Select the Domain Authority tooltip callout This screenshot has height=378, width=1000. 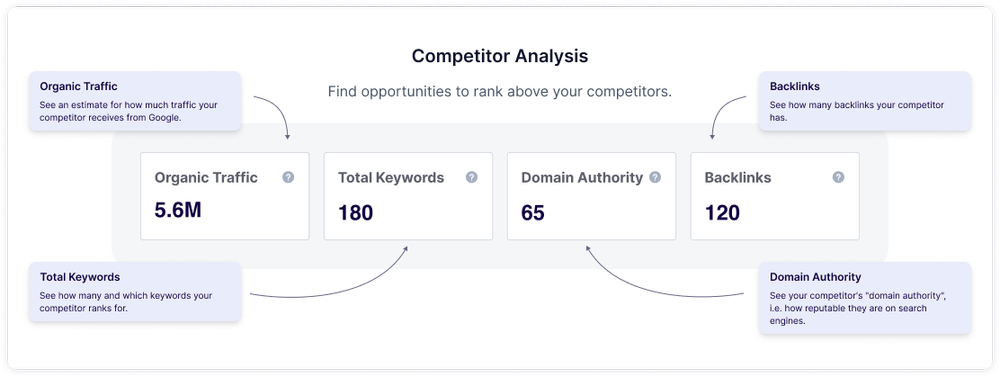click(865, 298)
